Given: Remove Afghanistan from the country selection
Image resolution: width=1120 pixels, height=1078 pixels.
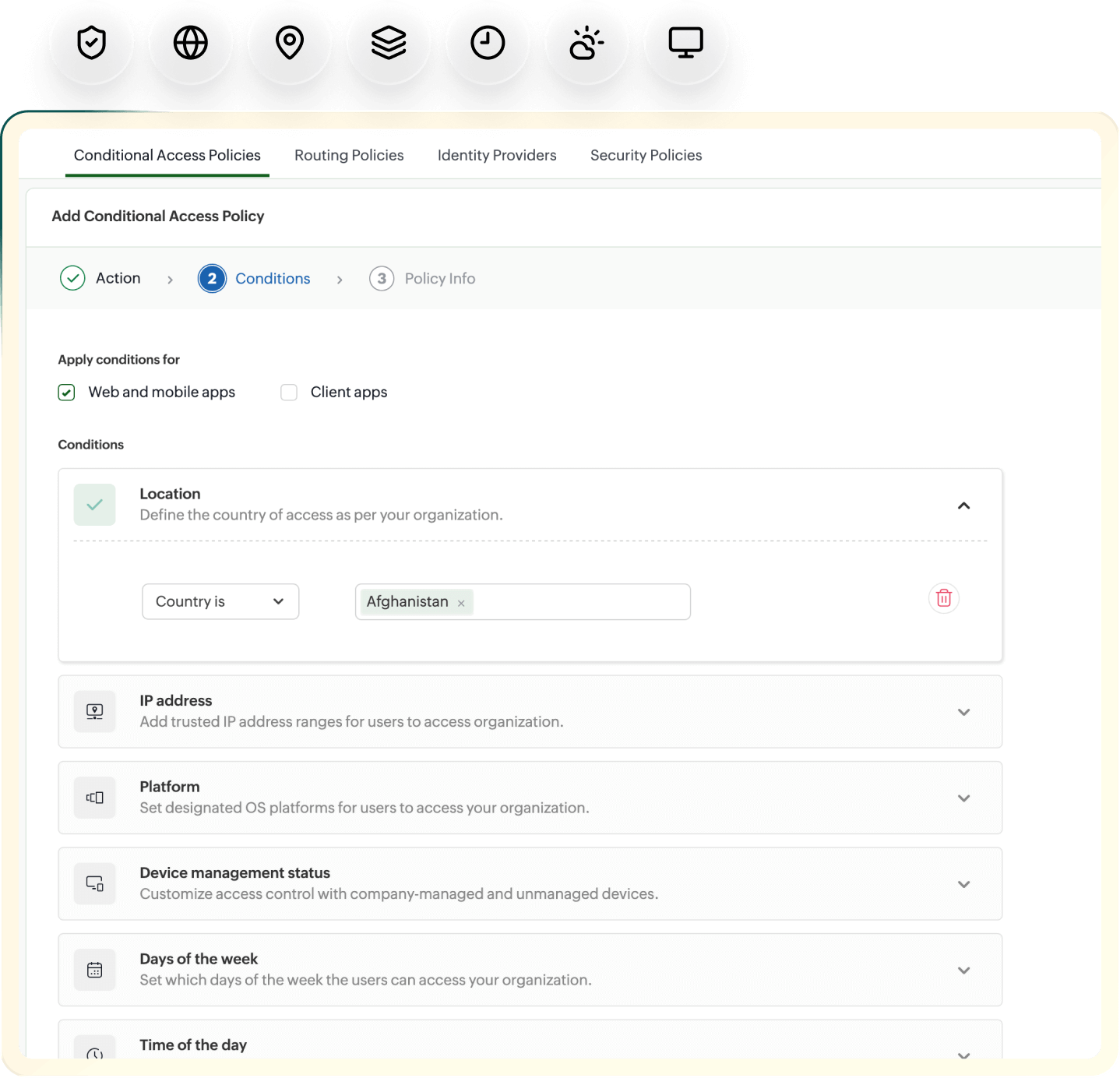Looking at the screenshot, I should point(461,602).
